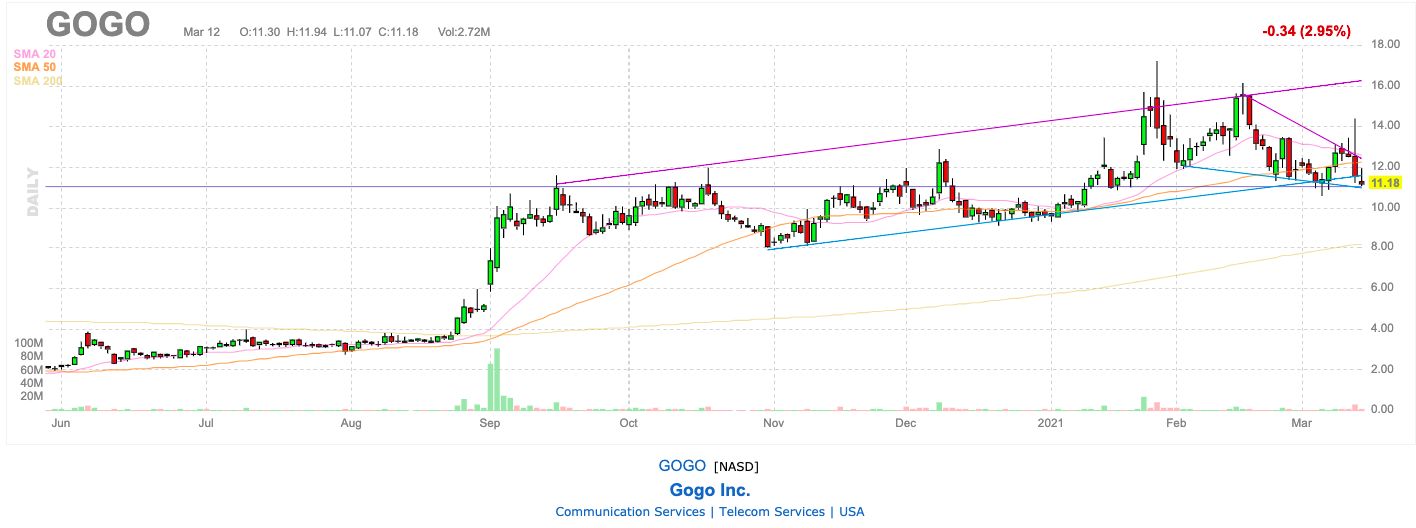This screenshot has height=528, width=1416.
Task: Click the large GOGO chart title
Action: point(98,24)
